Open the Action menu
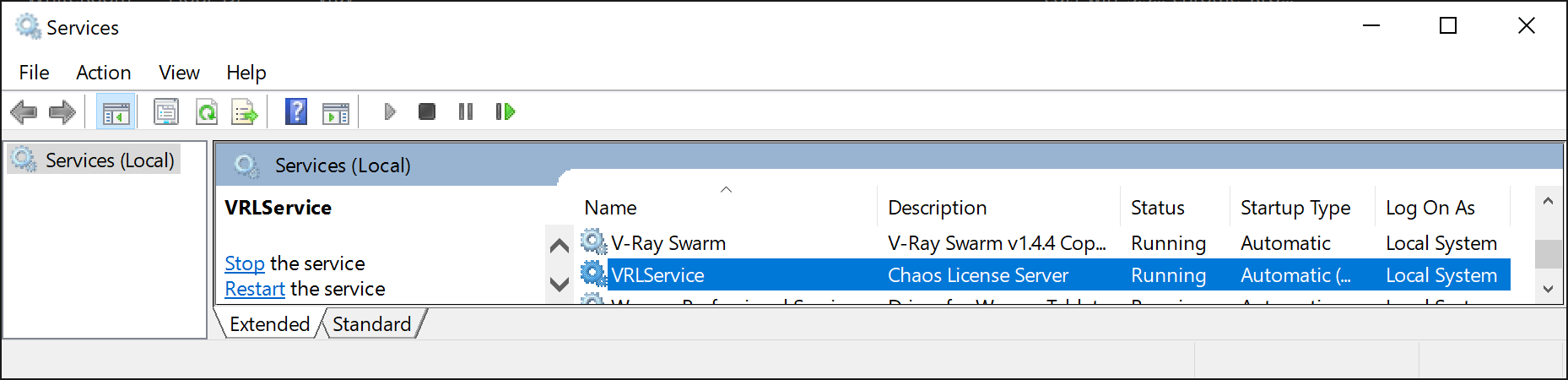Screen dimensions: 1568x380 [x=103, y=73]
